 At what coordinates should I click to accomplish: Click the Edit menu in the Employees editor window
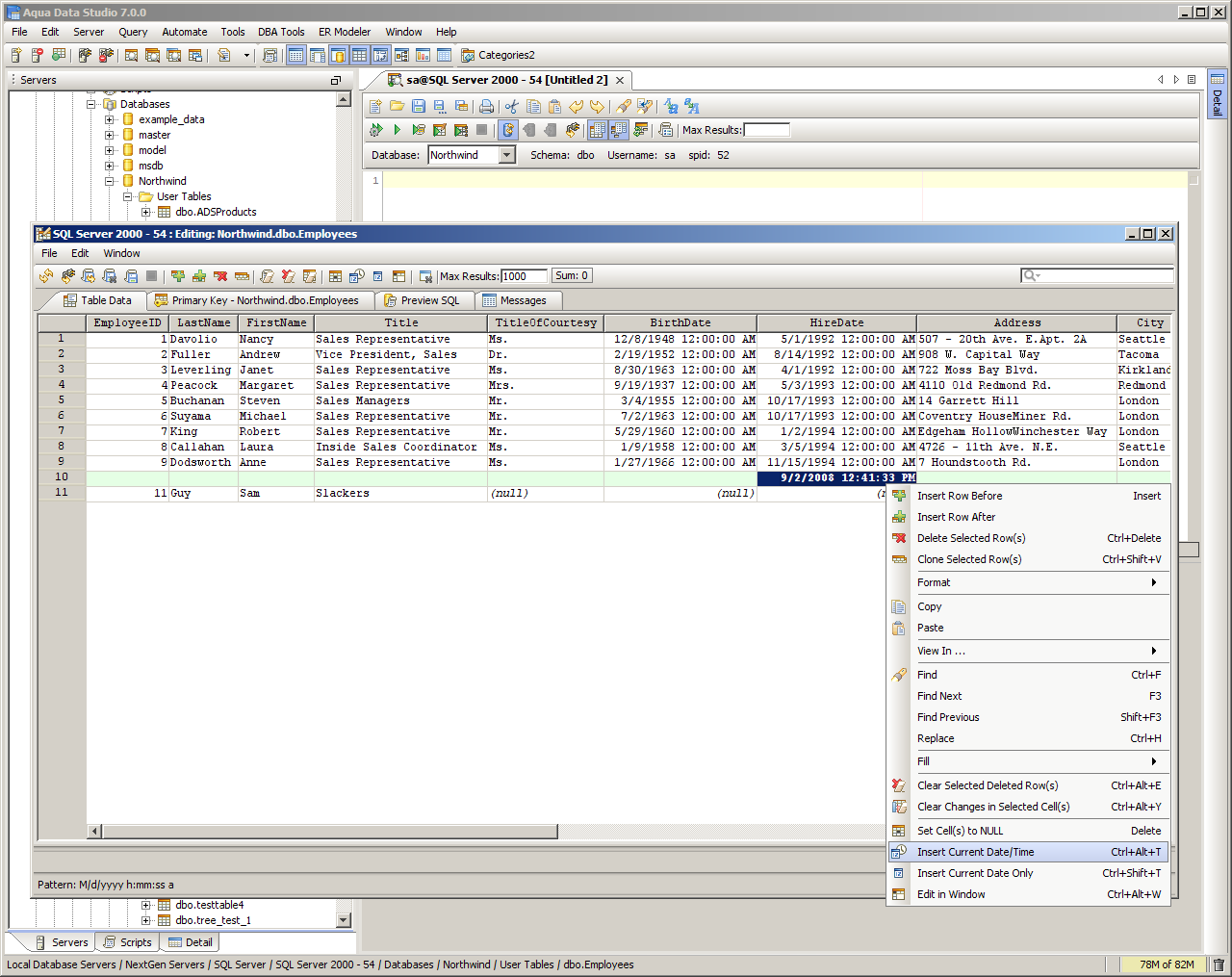80,253
